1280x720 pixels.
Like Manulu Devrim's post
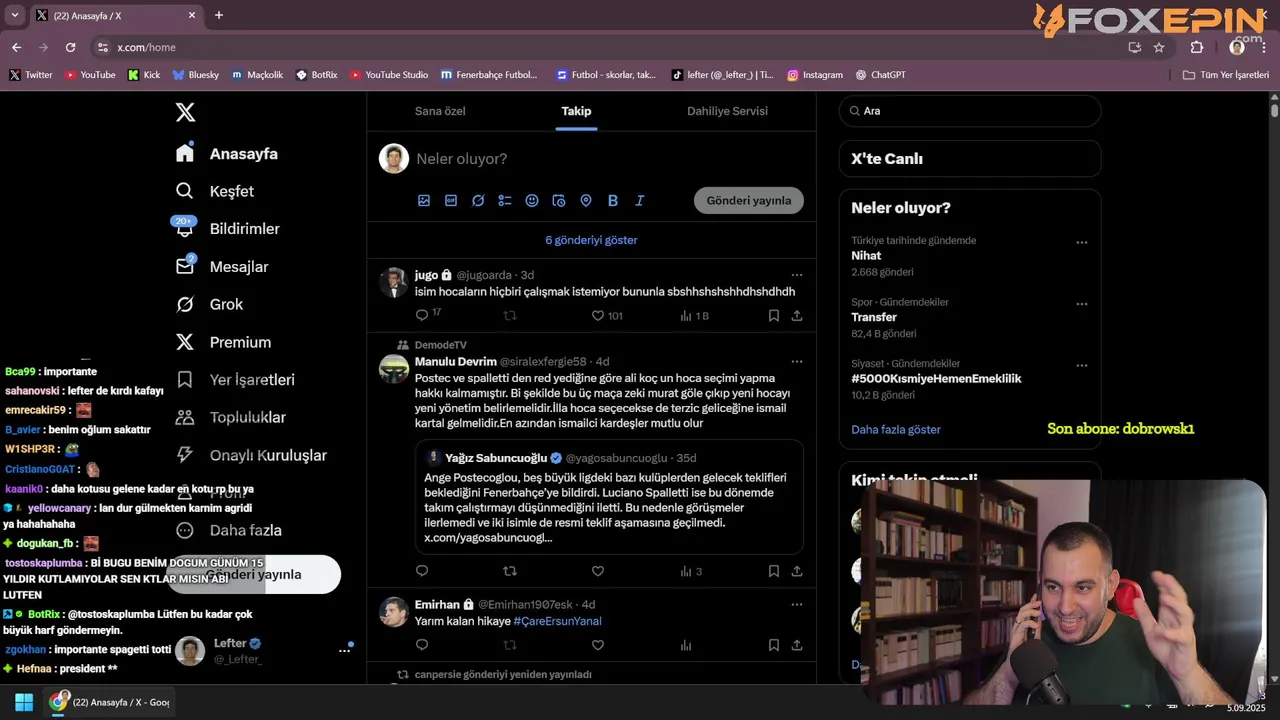(x=598, y=571)
